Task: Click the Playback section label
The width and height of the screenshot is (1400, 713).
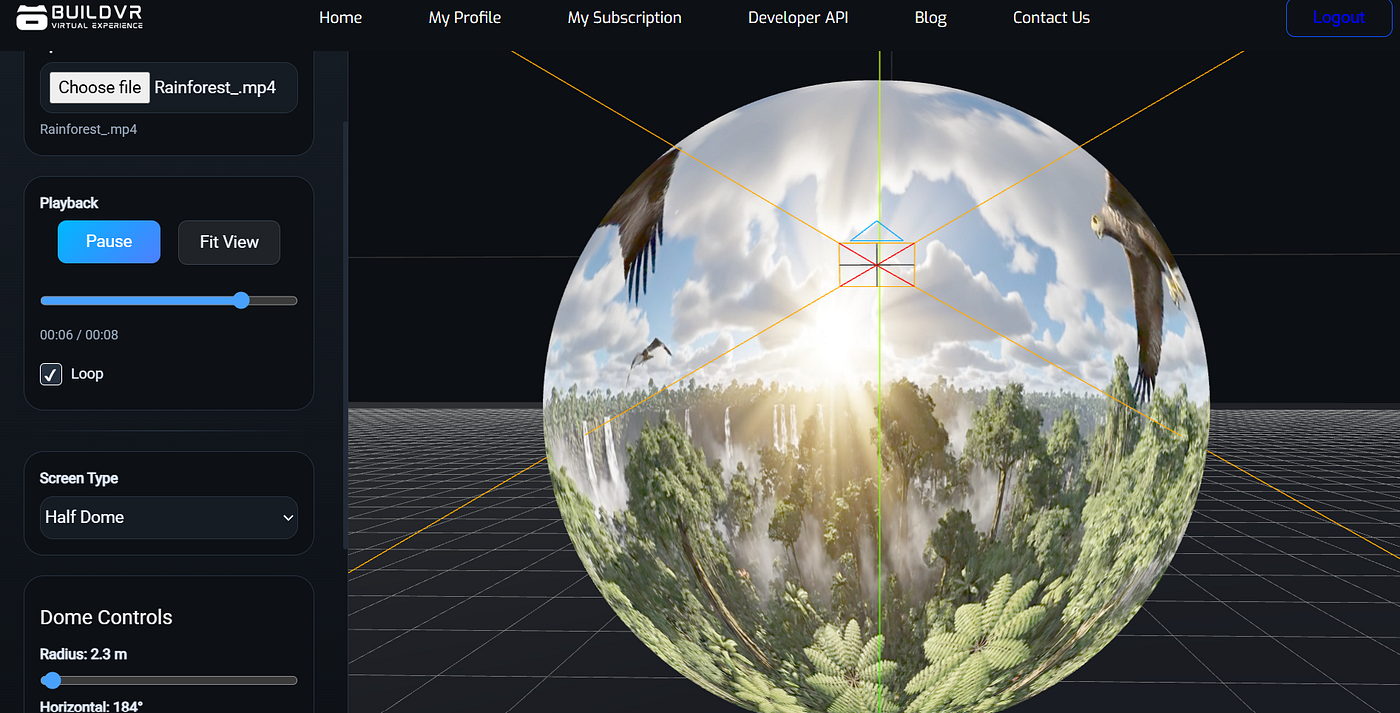Action: click(x=69, y=203)
